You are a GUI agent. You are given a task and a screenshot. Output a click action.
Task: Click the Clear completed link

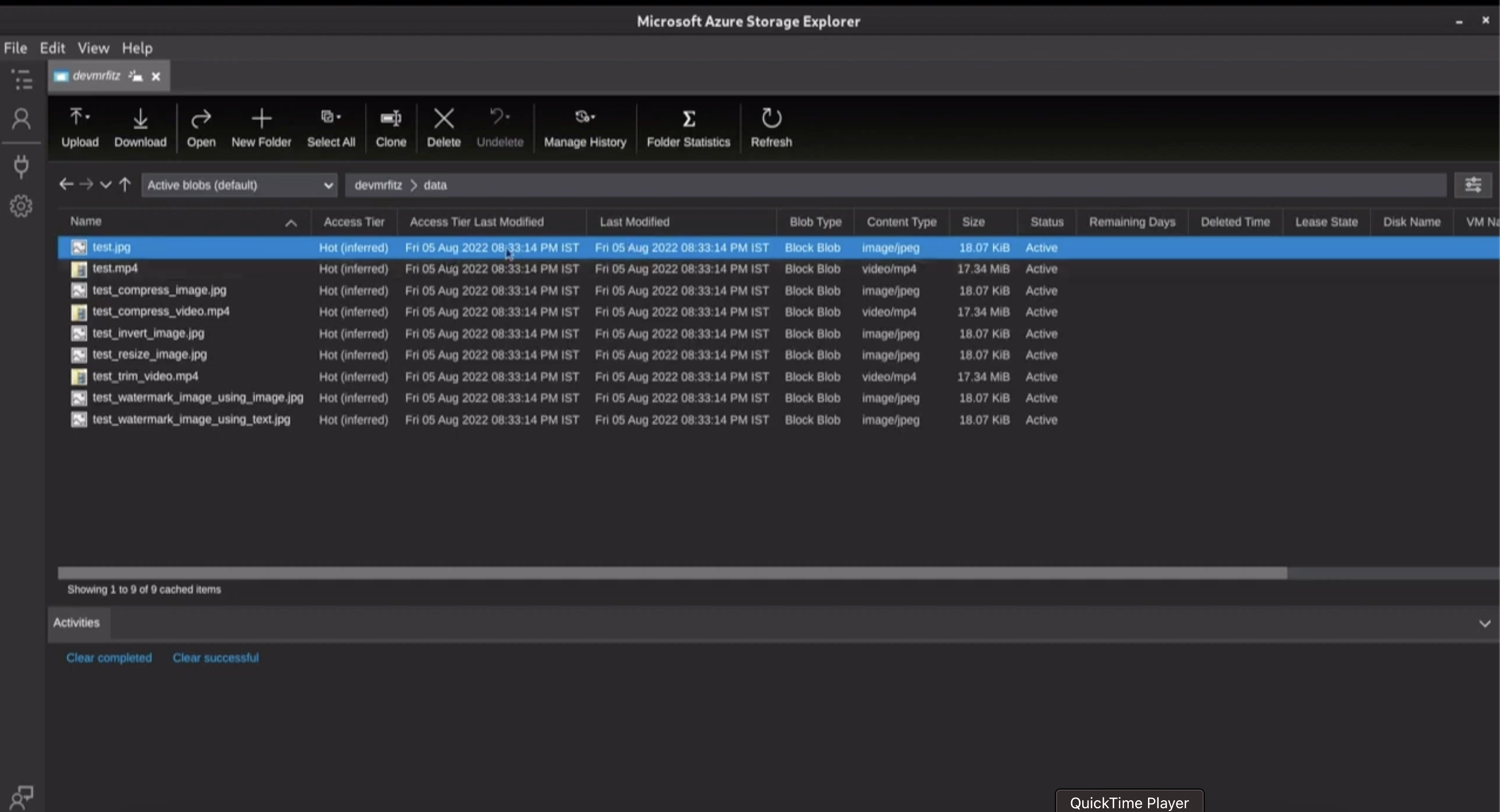(x=109, y=658)
